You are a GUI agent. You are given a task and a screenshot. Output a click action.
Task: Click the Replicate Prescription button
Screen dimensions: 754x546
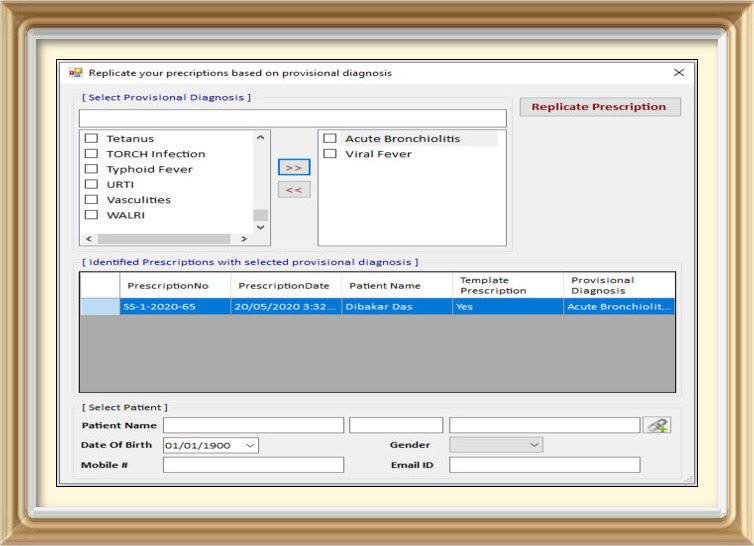599,107
